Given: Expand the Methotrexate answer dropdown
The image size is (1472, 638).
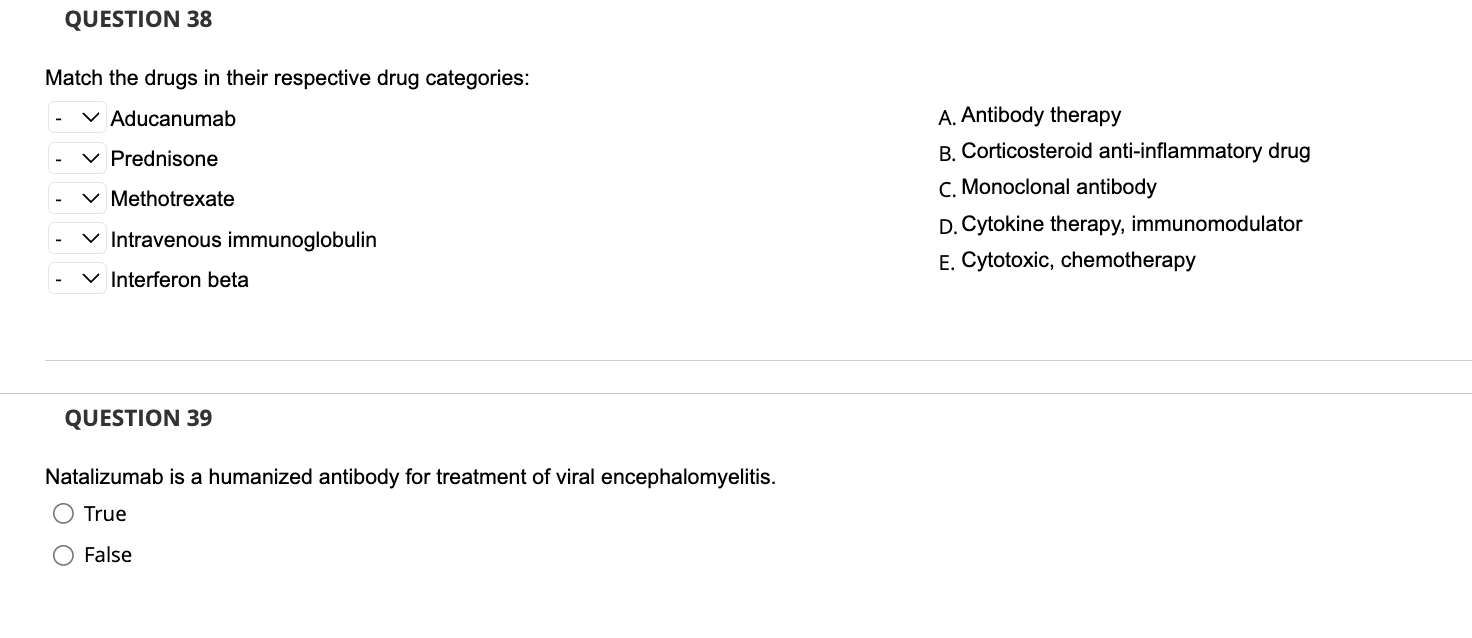Looking at the screenshot, I should (x=76, y=199).
